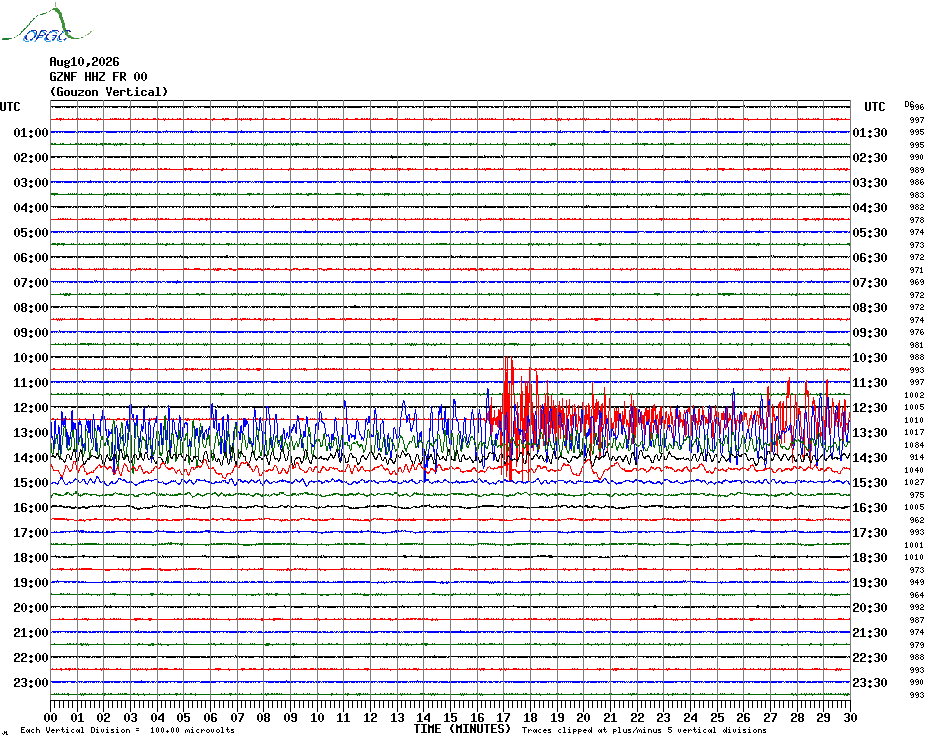Viewport: 930px width, 744px height.
Task: Click the OFGC logo at top left
Action: coord(46,24)
